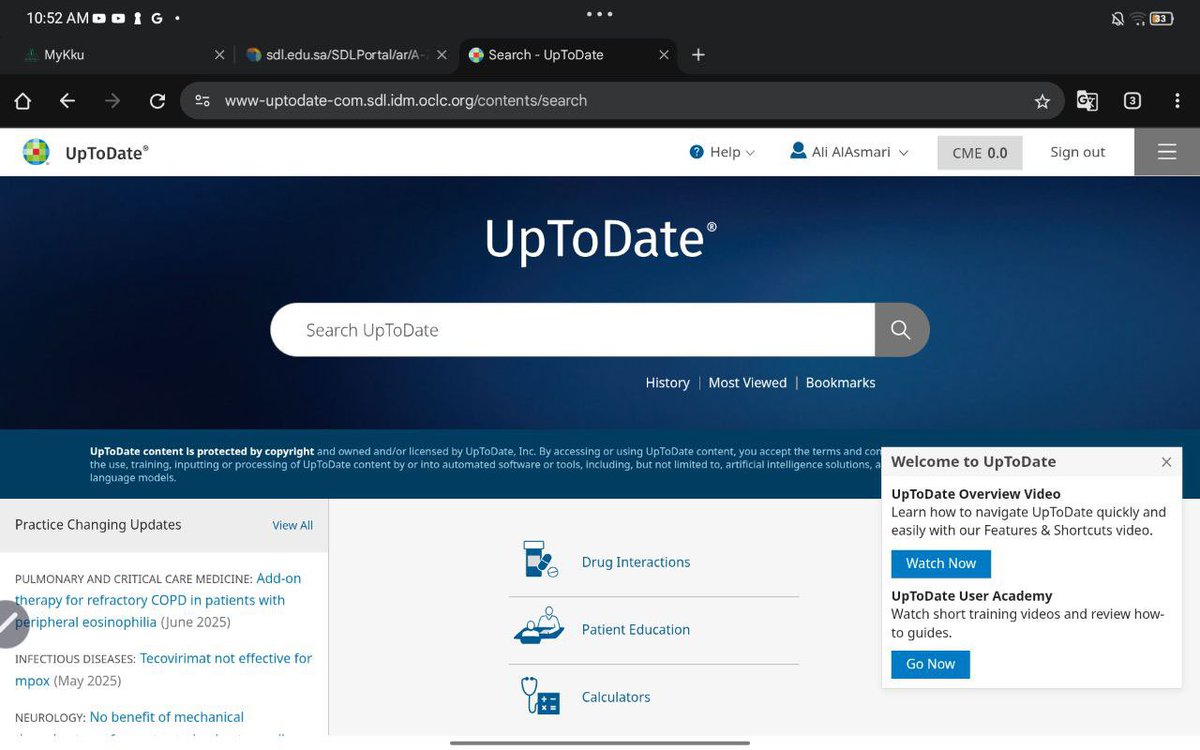Click the Go Now button
1200x750 pixels.
tap(931, 664)
